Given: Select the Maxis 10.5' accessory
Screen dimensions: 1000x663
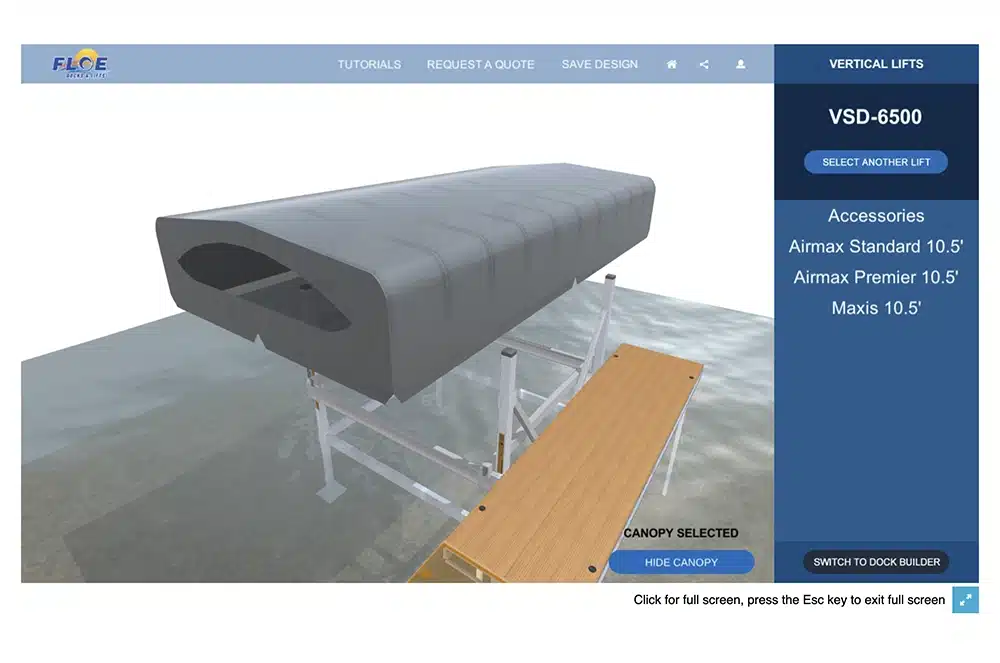Looking at the screenshot, I should 875,308.
